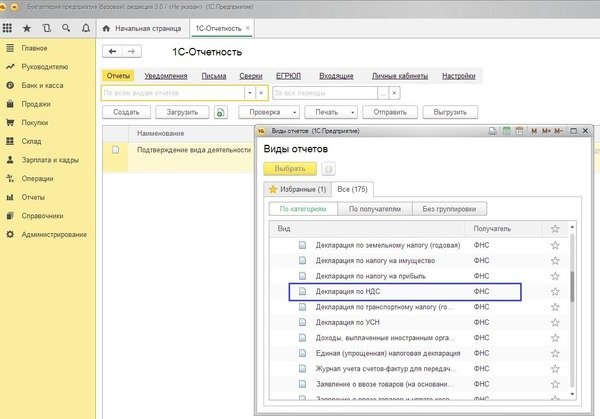Star Журнал учета счетов-фактур row
The height and width of the screenshot is (419, 600).
coord(555,369)
